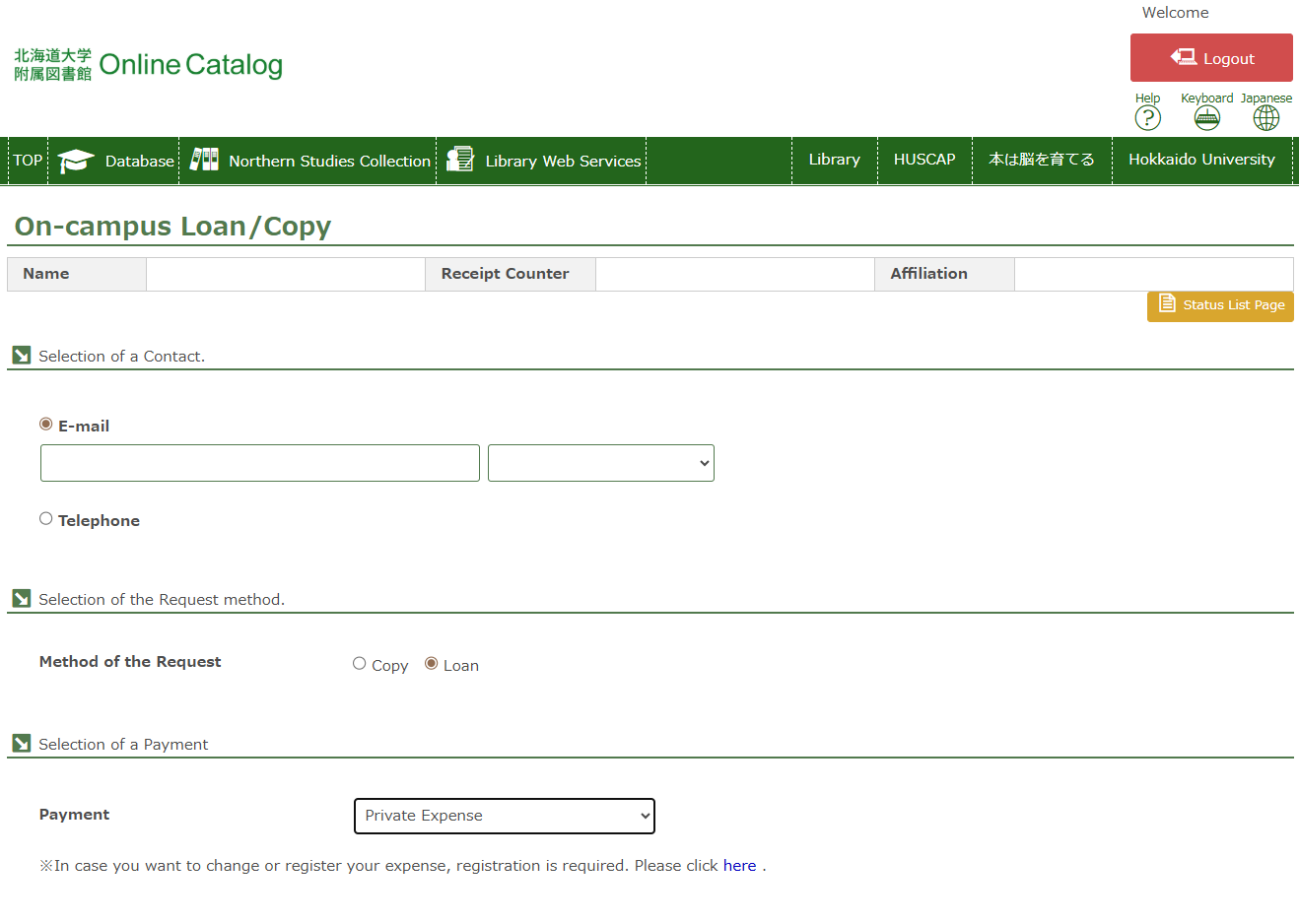Click the Database graduation cap icon
This screenshot has width=1299, height=924.
coord(76,161)
